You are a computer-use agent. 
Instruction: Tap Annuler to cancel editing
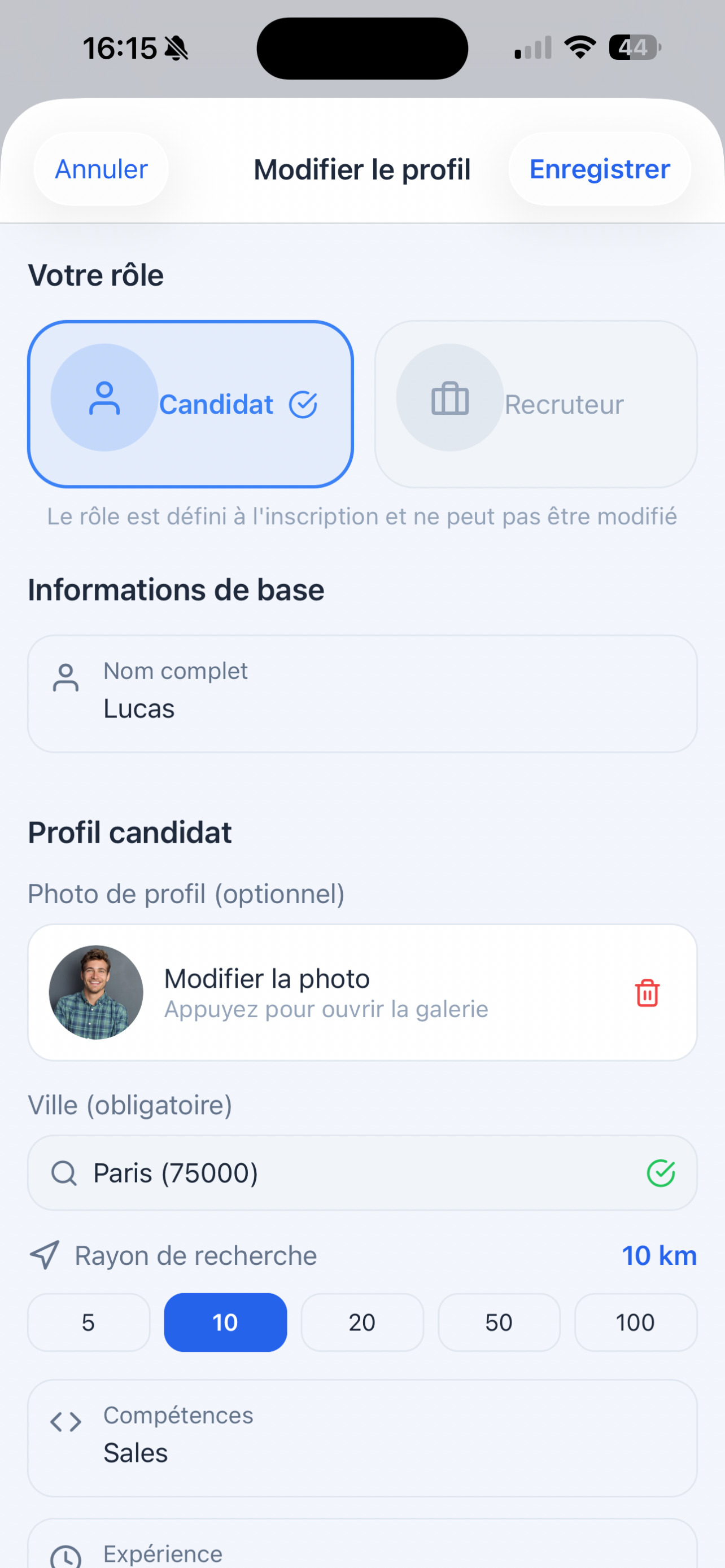click(x=101, y=169)
